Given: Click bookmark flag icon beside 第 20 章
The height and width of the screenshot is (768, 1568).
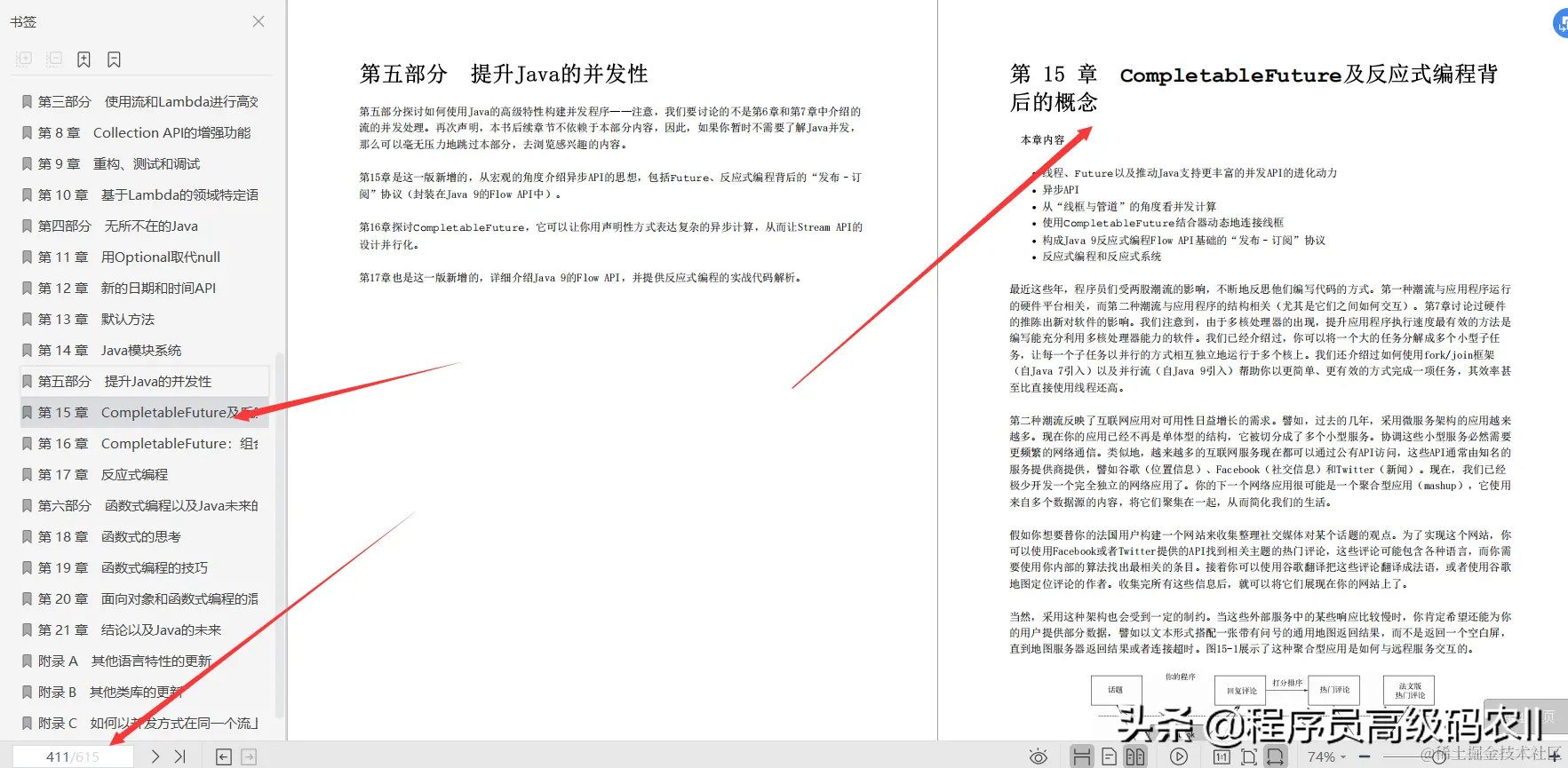Looking at the screenshot, I should (27, 598).
